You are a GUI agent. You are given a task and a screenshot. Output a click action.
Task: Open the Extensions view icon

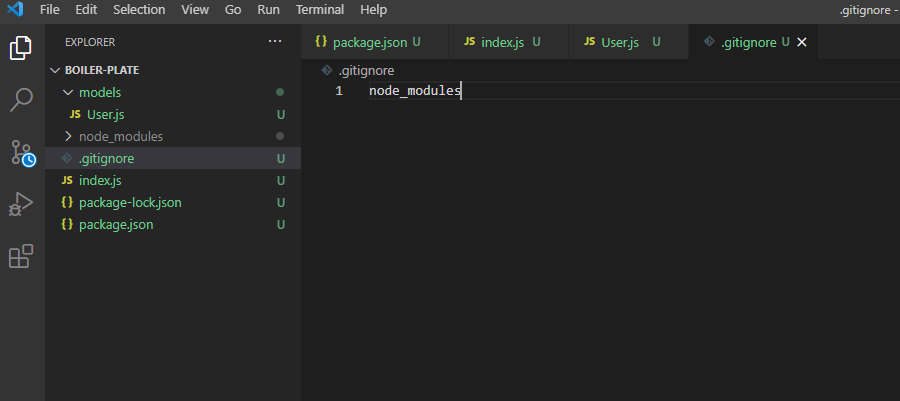[x=21, y=256]
